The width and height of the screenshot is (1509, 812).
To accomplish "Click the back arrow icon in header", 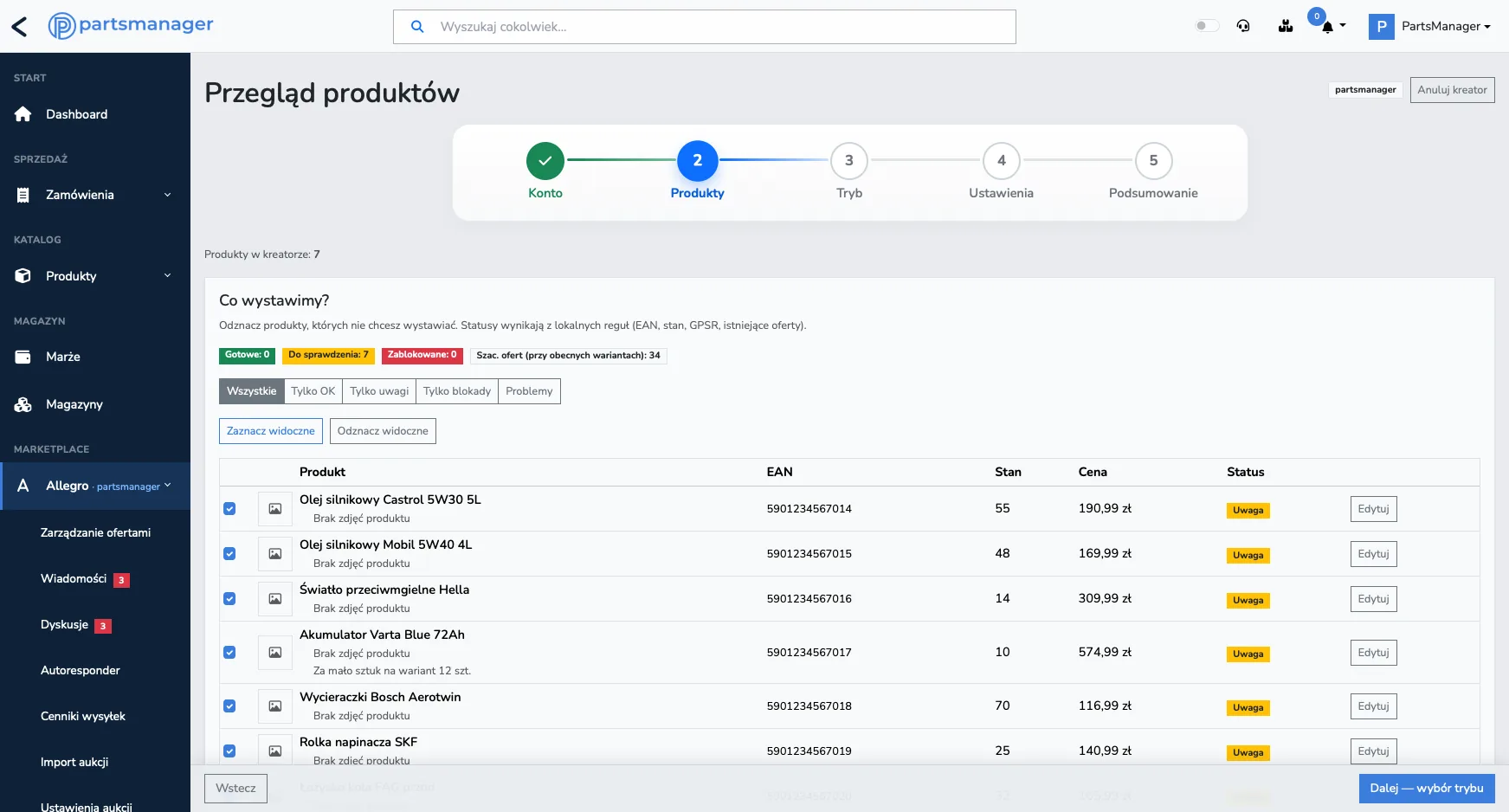I will [19, 27].
